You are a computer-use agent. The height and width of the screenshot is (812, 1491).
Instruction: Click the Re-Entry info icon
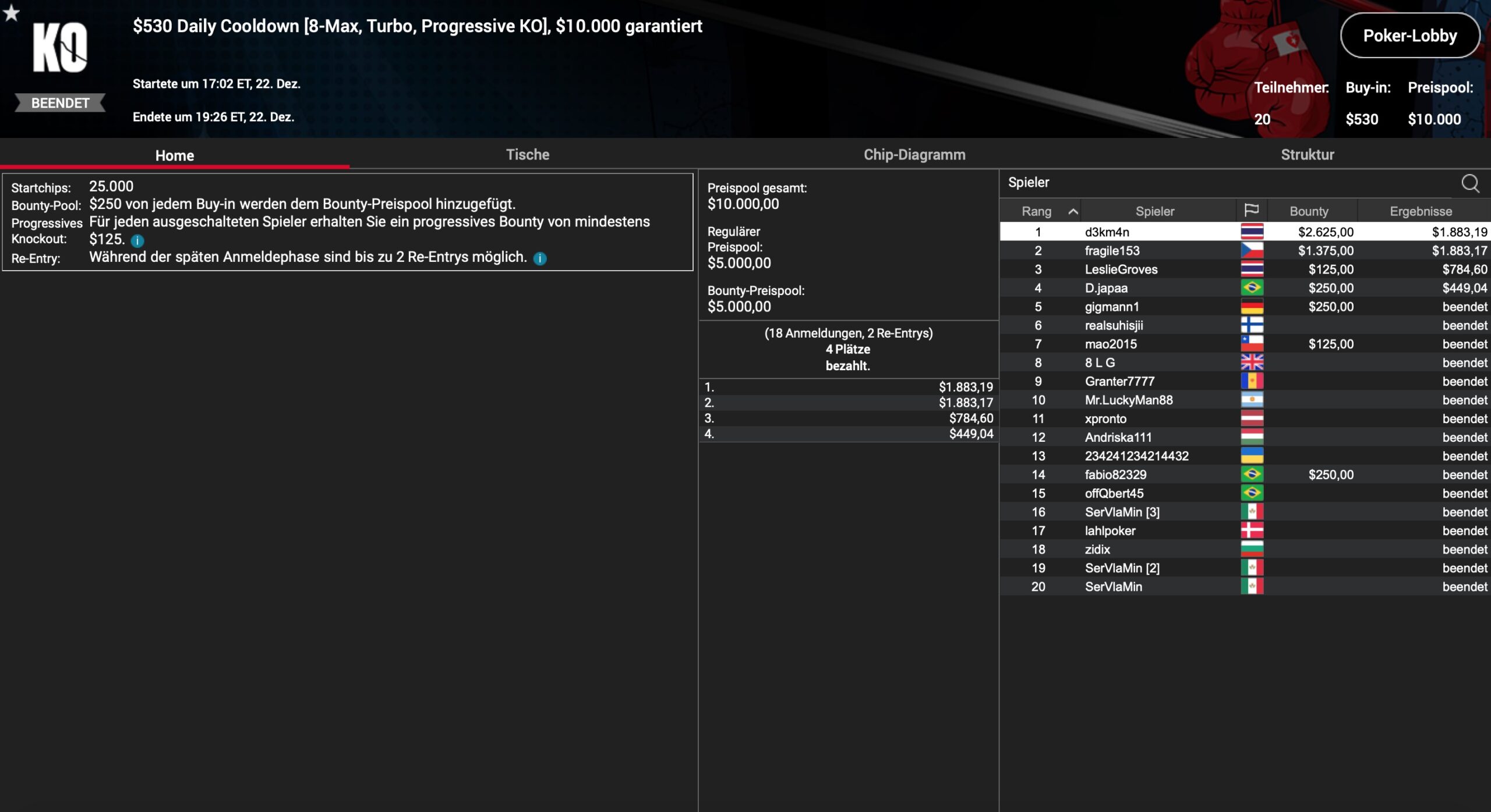(540, 258)
